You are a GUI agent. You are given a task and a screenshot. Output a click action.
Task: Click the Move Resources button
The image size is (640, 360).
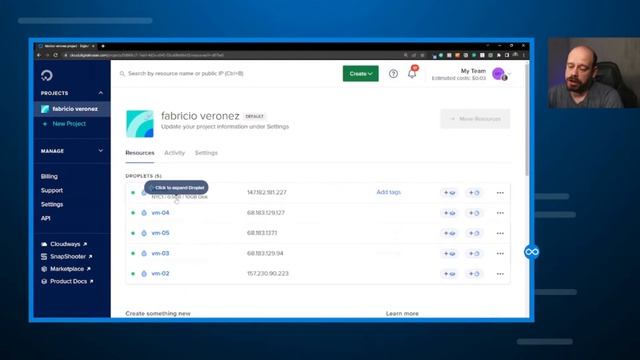(475, 119)
